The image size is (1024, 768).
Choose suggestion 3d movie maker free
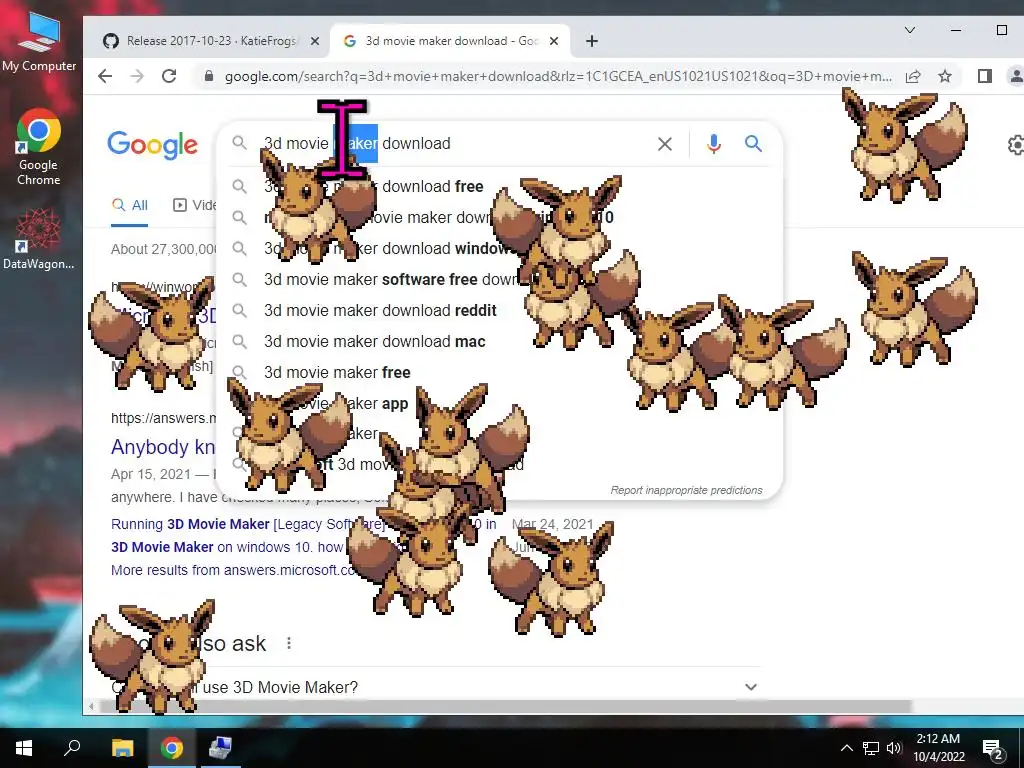(x=500, y=373)
